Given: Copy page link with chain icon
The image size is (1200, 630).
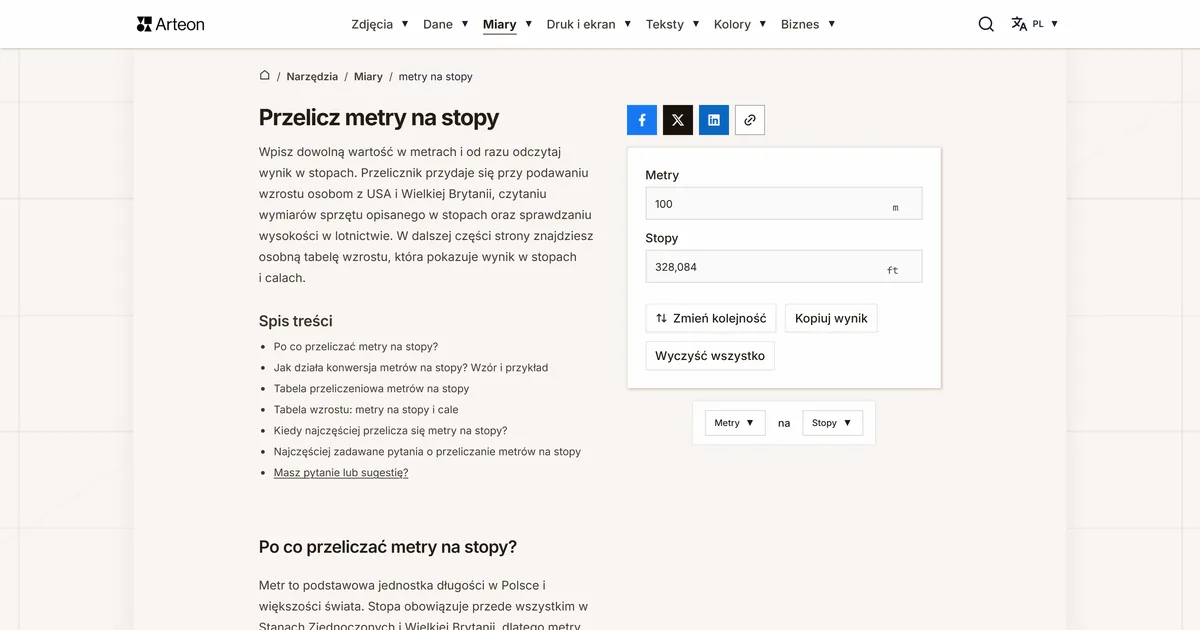Looking at the screenshot, I should [750, 120].
